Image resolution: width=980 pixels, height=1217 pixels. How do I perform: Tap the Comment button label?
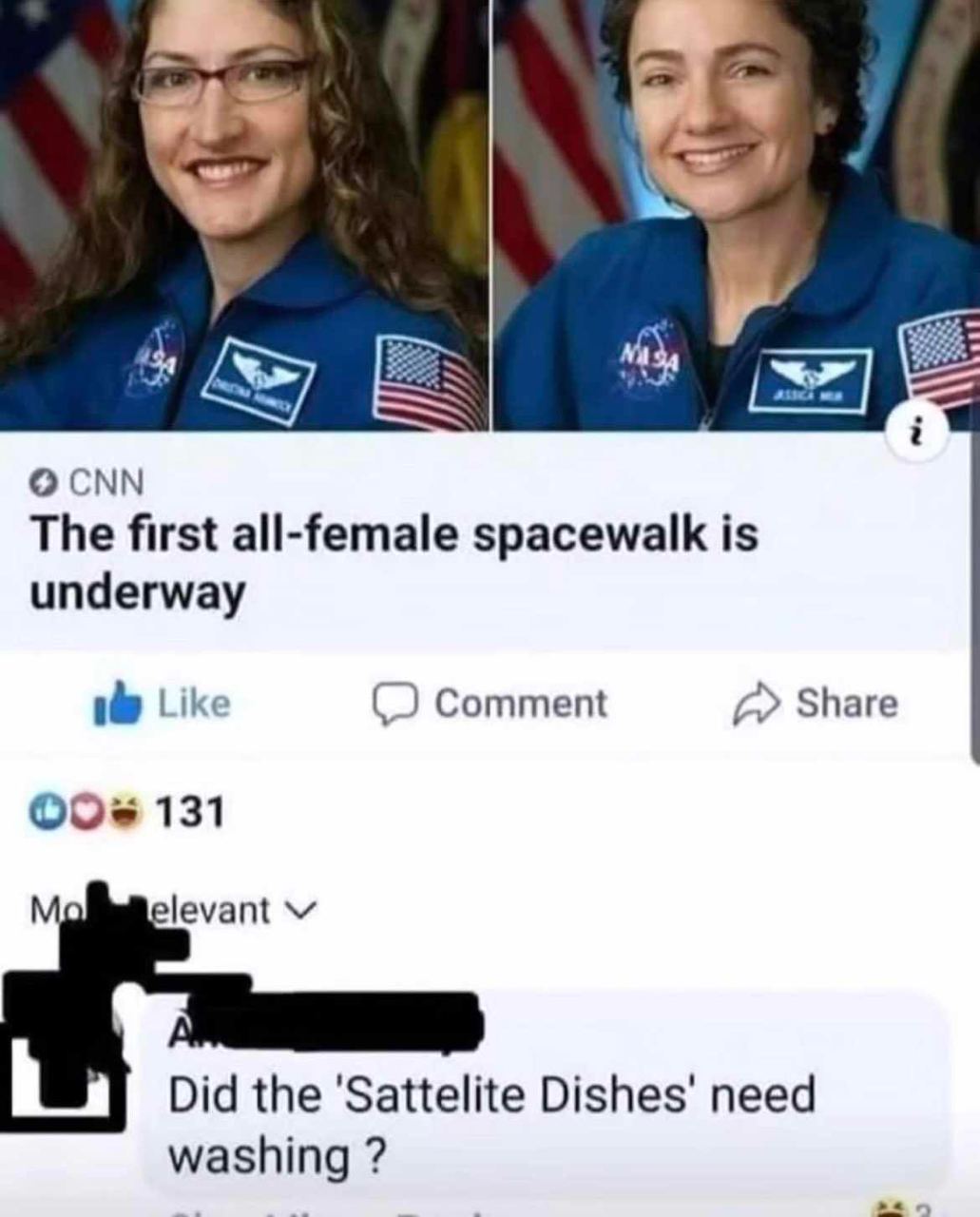click(x=521, y=705)
